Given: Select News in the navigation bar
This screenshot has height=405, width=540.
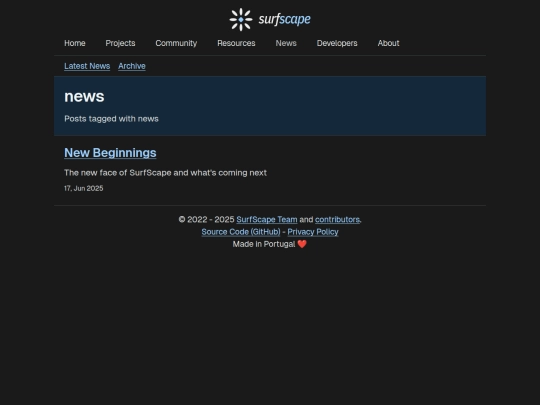Looking at the screenshot, I should (286, 43).
